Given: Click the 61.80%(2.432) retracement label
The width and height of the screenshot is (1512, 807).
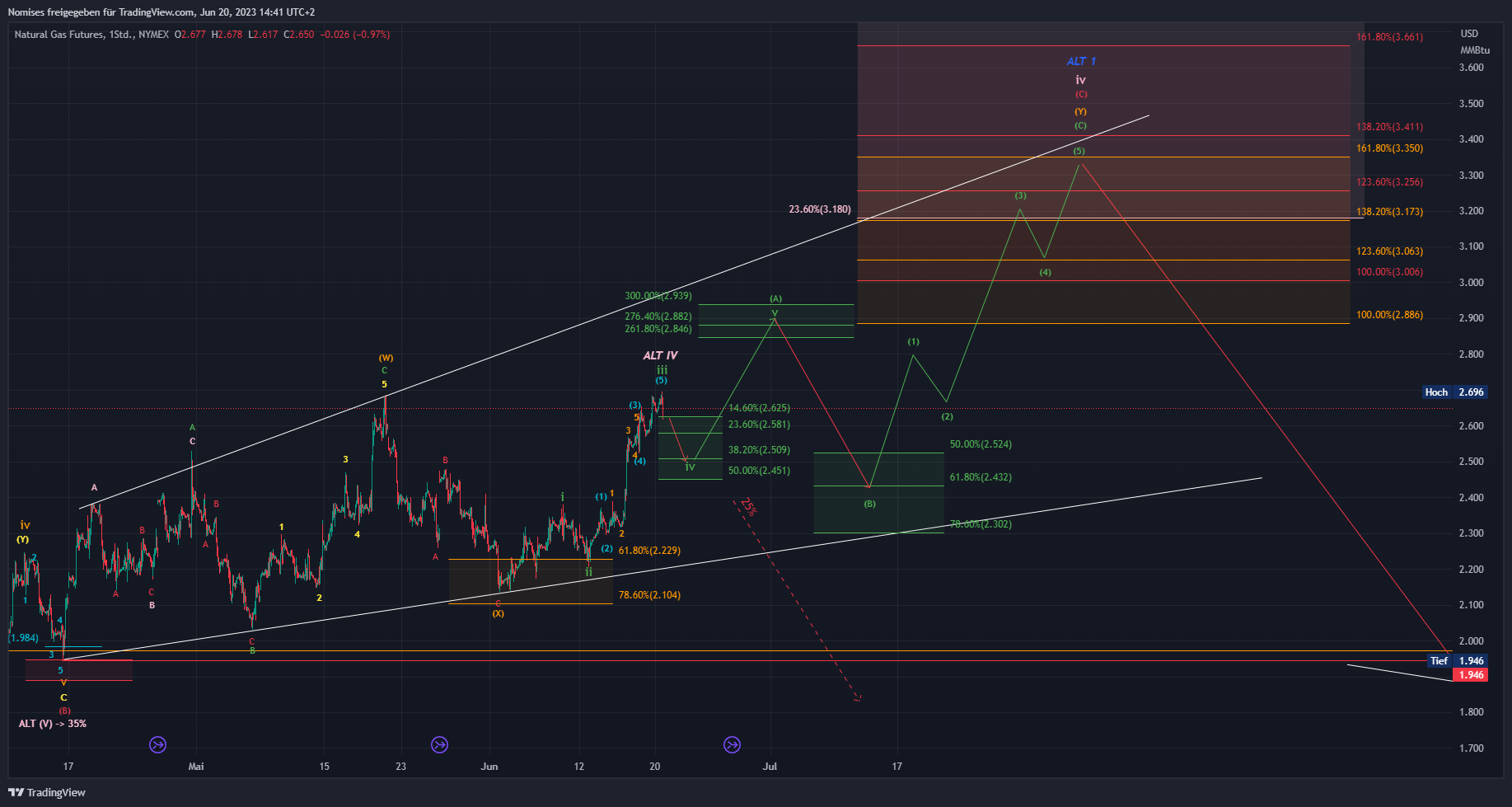Looking at the screenshot, I should (x=981, y=477).
